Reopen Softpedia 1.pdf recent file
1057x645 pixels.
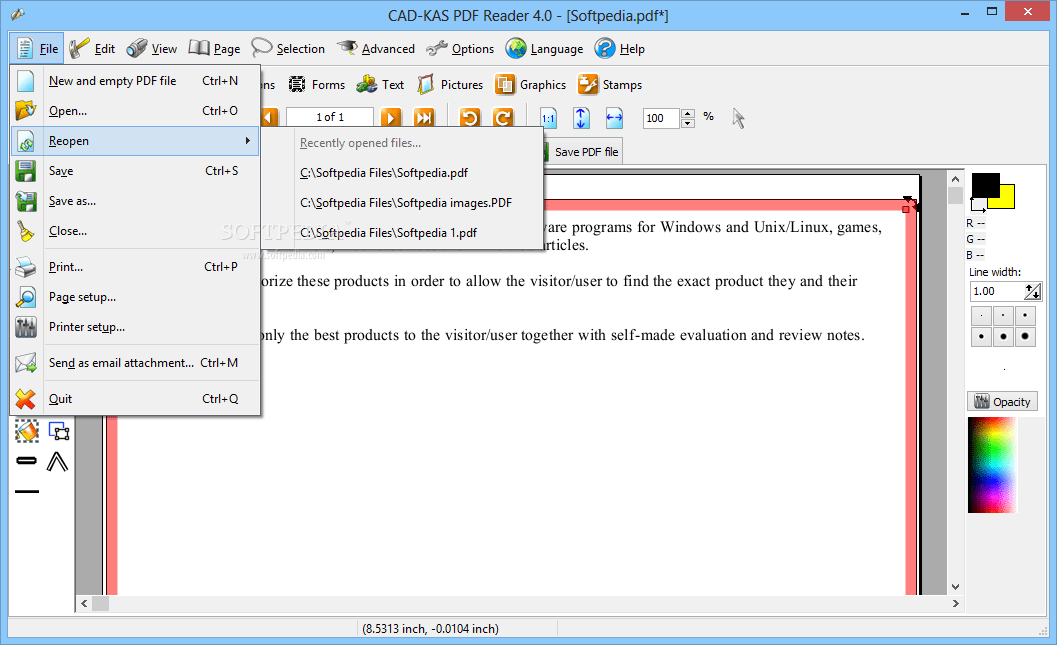(x=388, y=233)
